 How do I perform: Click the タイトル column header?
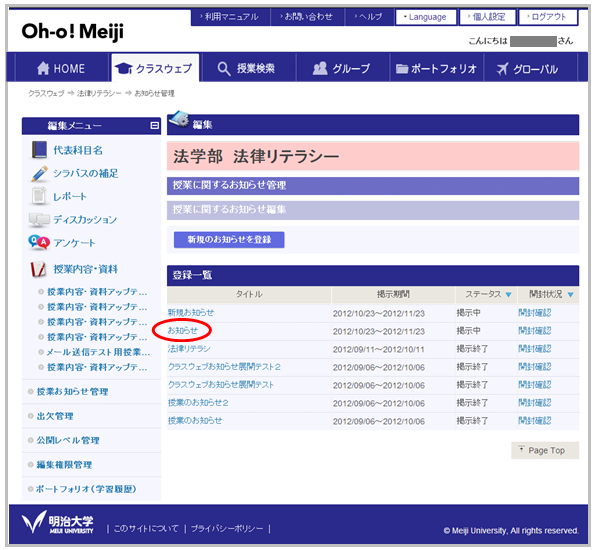point(249,294)
